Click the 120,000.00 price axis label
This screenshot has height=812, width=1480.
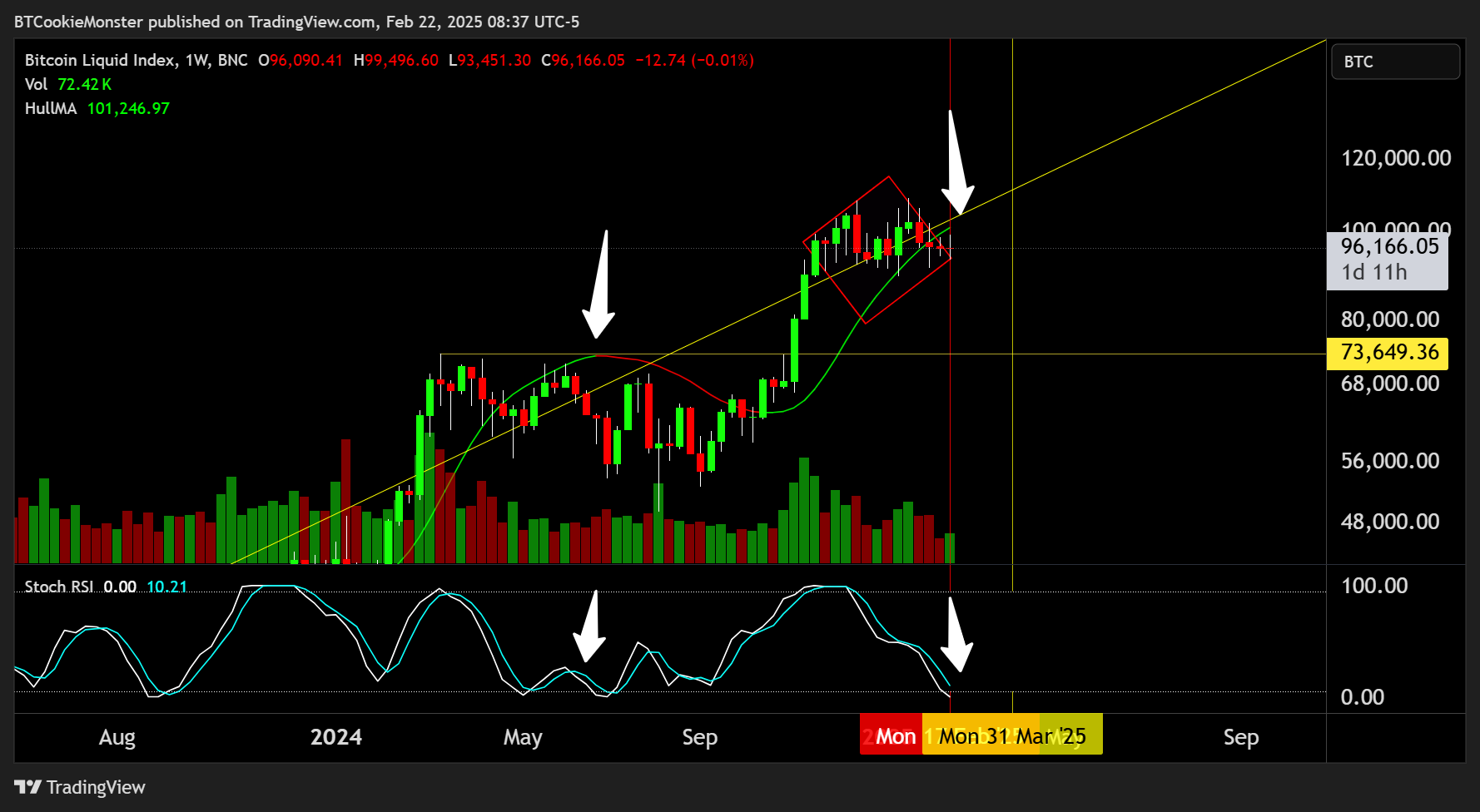coord(1396,158)
